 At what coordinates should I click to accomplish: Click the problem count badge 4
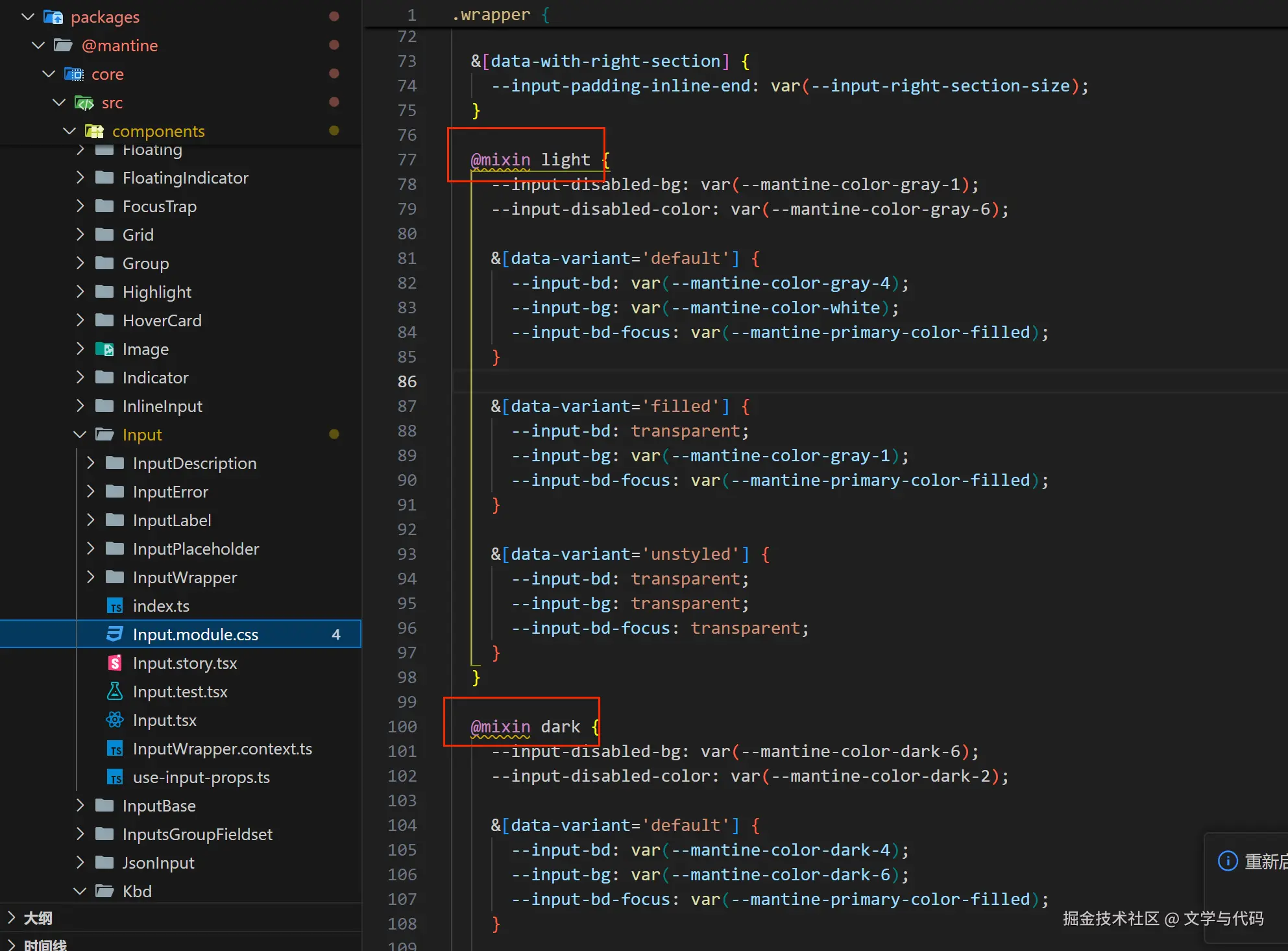335,634
